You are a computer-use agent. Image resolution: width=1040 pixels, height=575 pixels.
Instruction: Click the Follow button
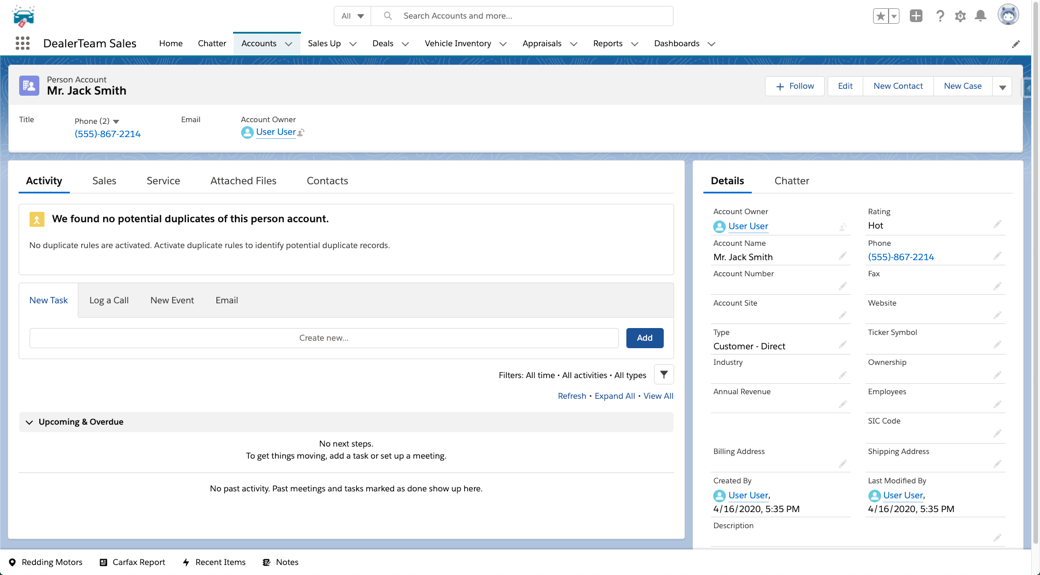(795, 86)
